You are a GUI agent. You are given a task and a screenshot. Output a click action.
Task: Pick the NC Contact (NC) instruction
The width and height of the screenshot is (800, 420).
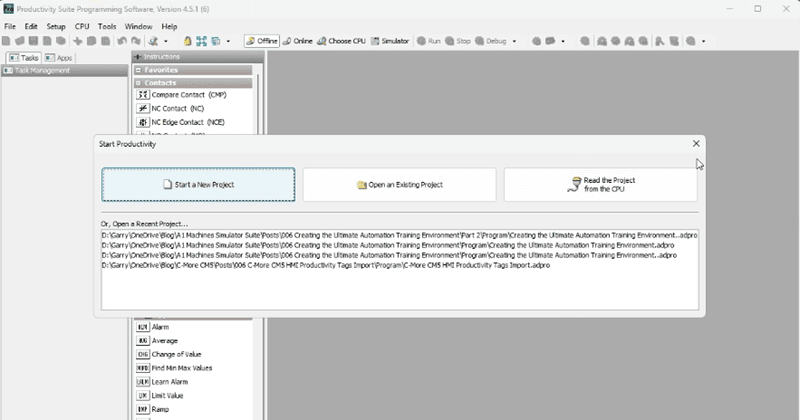[x=177, y=108]
